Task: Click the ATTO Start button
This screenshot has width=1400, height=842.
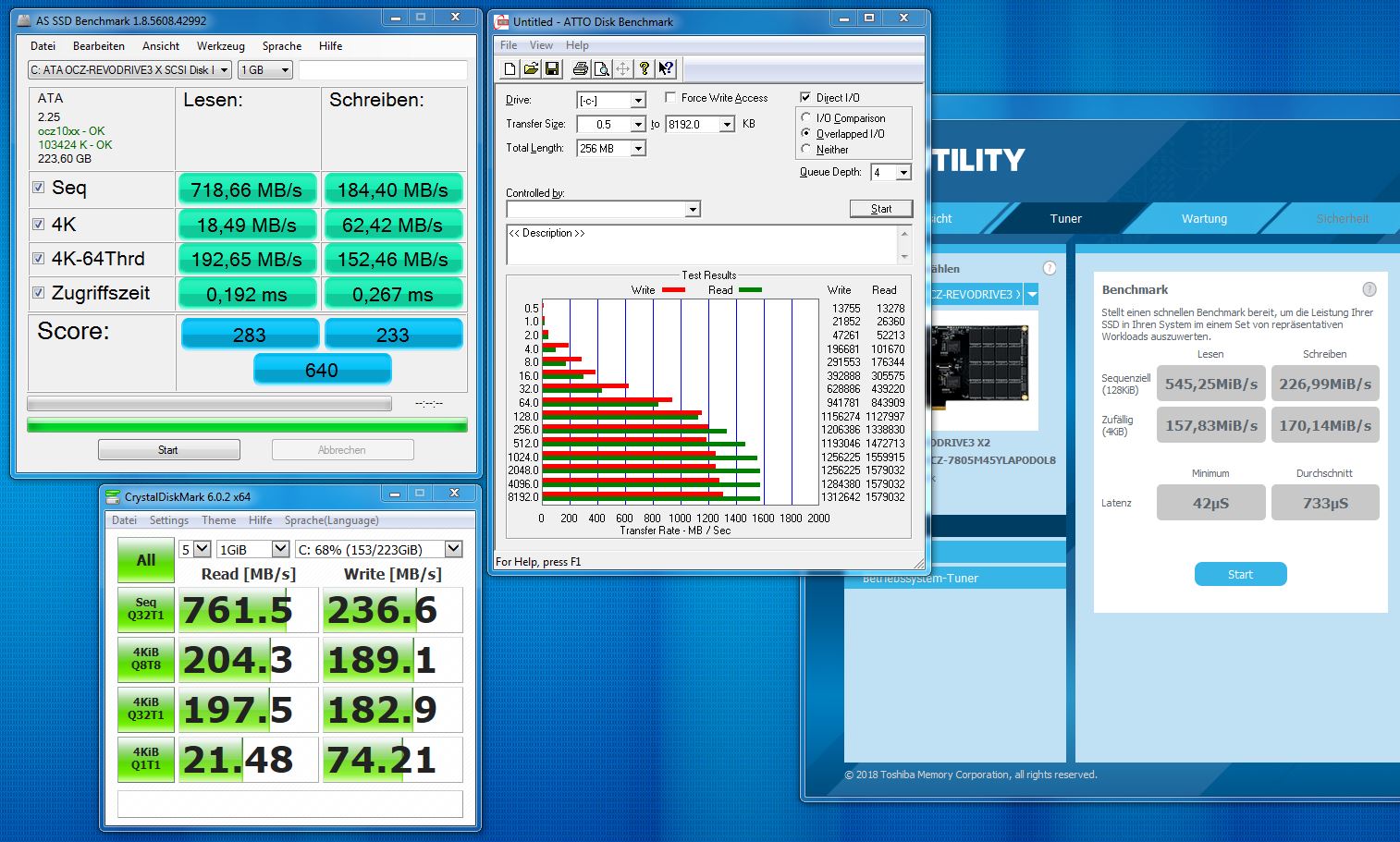Action: [x=881, y=209]
